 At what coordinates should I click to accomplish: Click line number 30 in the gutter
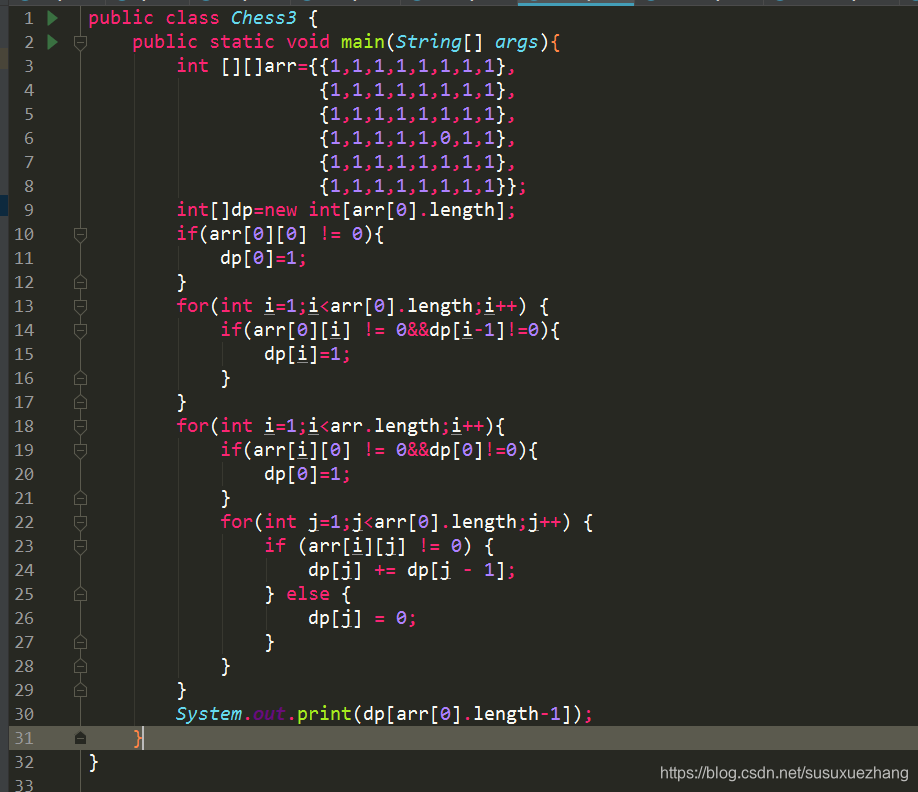24,715
